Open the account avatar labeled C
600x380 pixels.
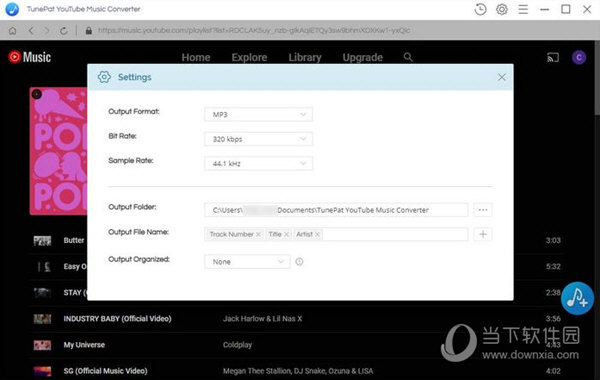point(579,57)
